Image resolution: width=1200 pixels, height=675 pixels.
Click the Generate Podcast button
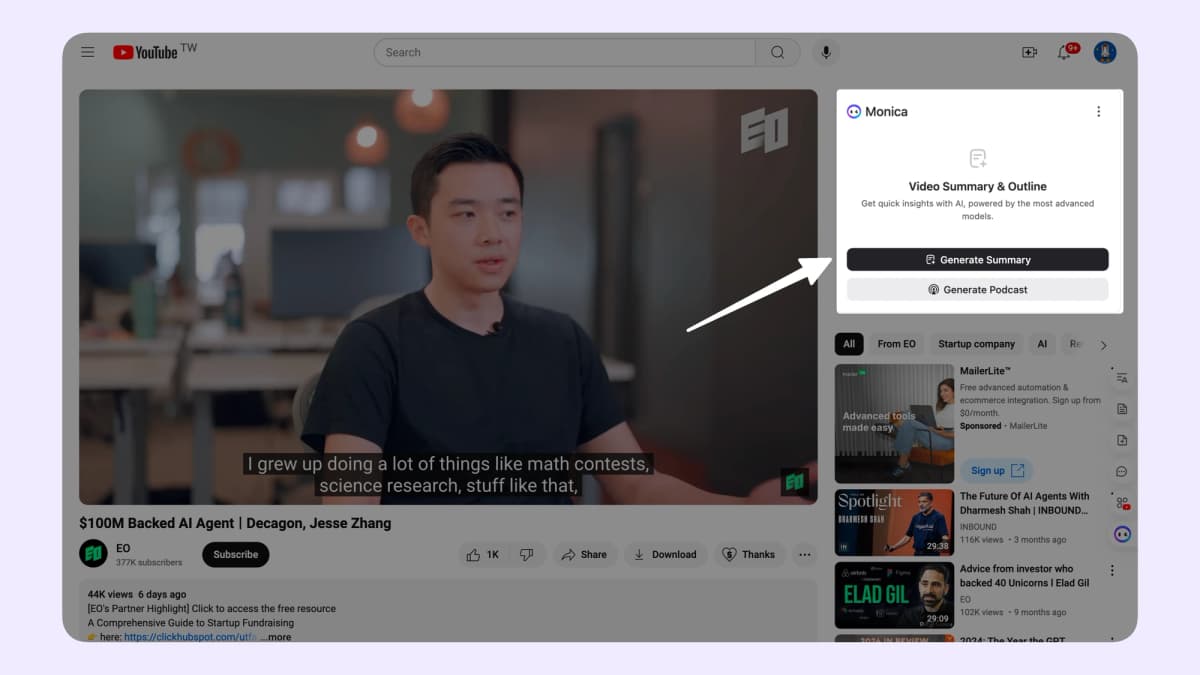pos(977,290)
